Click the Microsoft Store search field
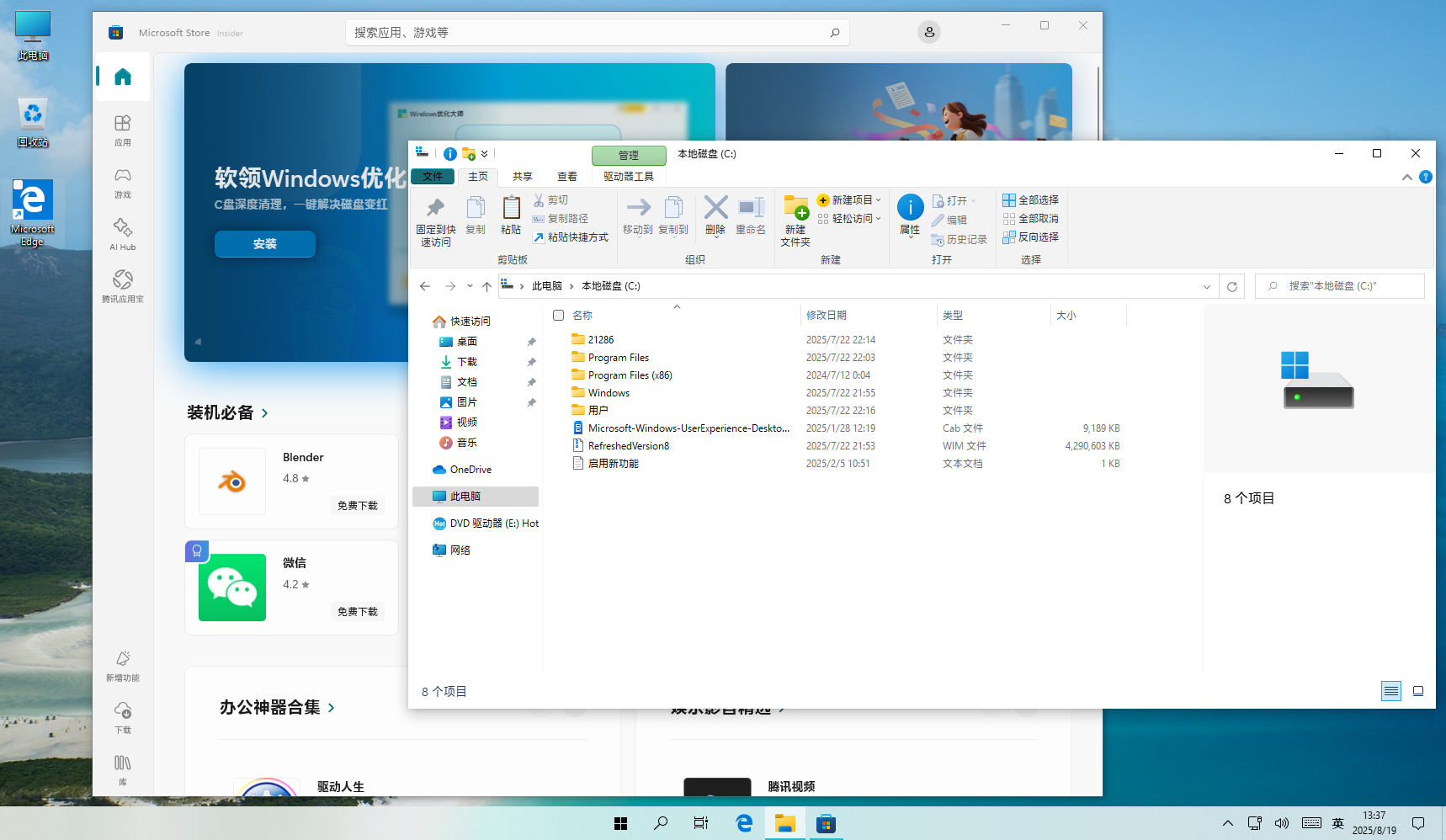The height and width of the screenshot is (840, 1446). tap(589, 33)
